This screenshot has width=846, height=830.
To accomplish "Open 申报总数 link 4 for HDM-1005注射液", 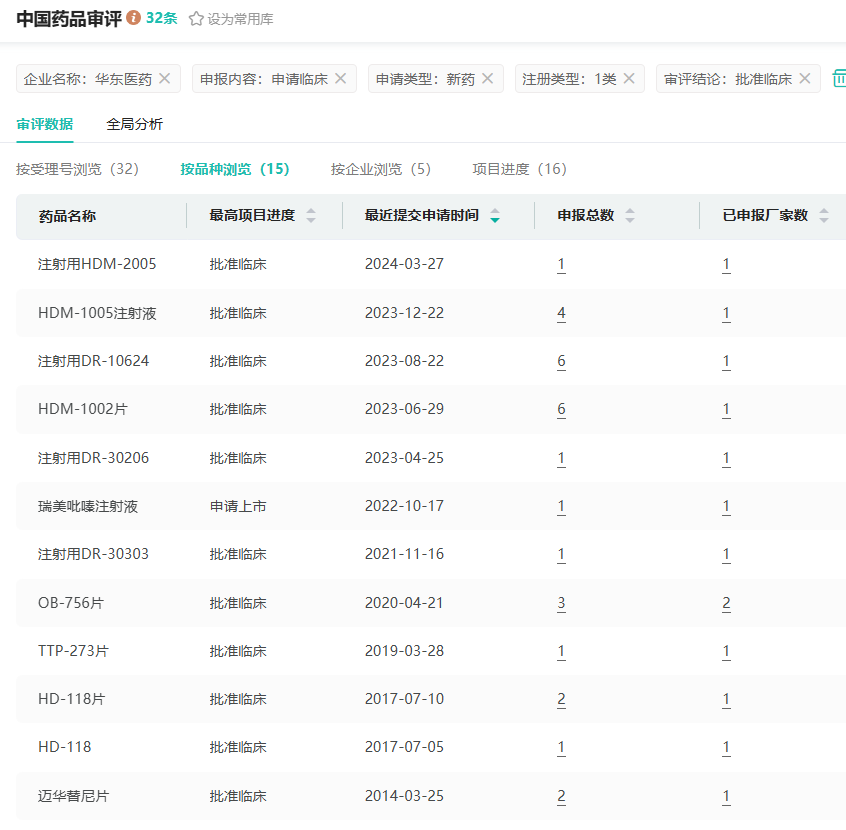I will pyautogui.click(x=561, y=313).
